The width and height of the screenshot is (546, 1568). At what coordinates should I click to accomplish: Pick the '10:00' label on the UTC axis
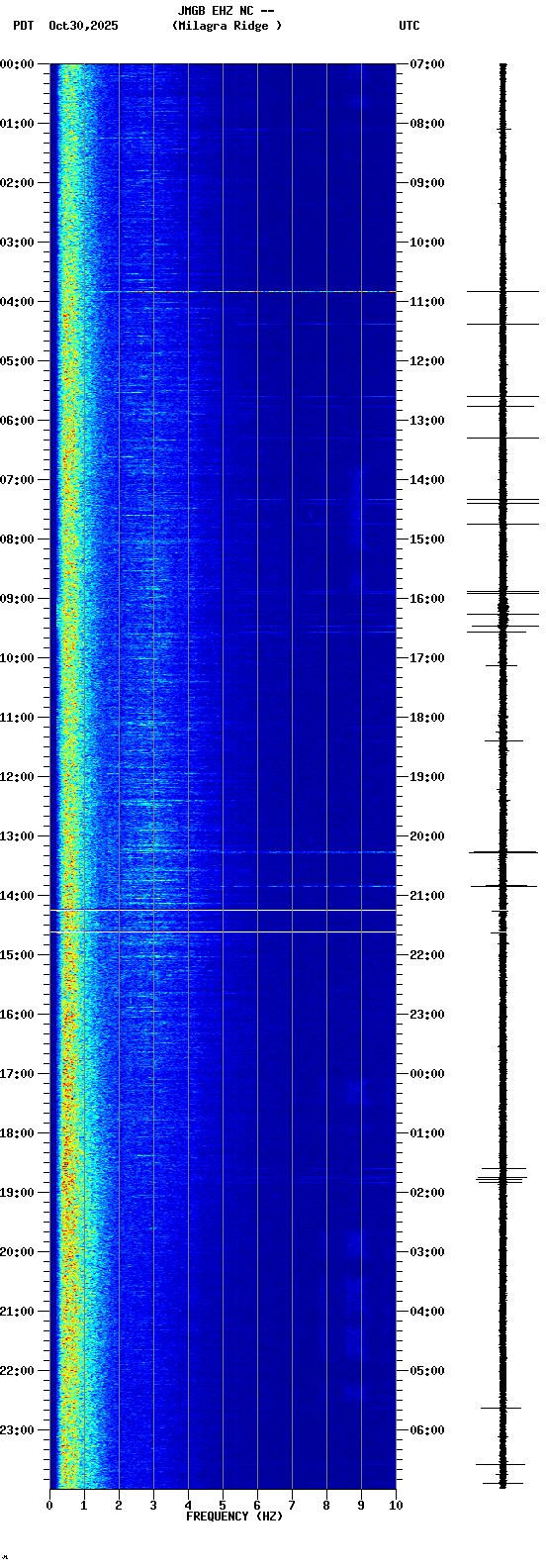pyautogui.click(x=427, y=243)
